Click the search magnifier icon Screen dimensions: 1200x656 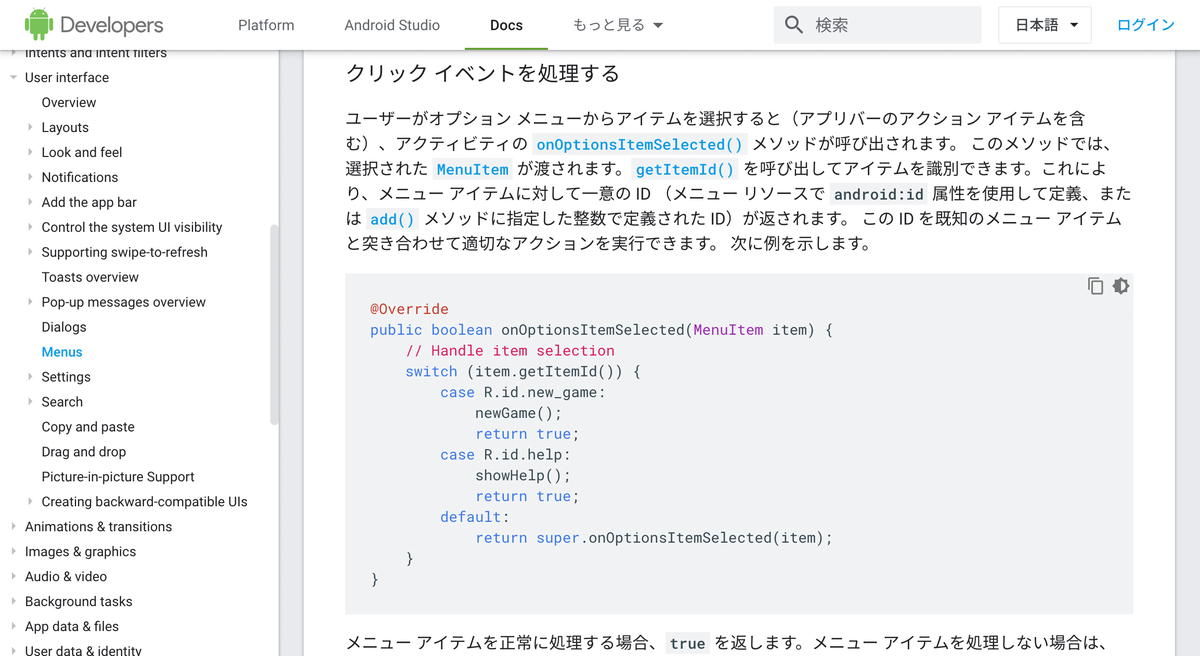[x=794, y=25]
